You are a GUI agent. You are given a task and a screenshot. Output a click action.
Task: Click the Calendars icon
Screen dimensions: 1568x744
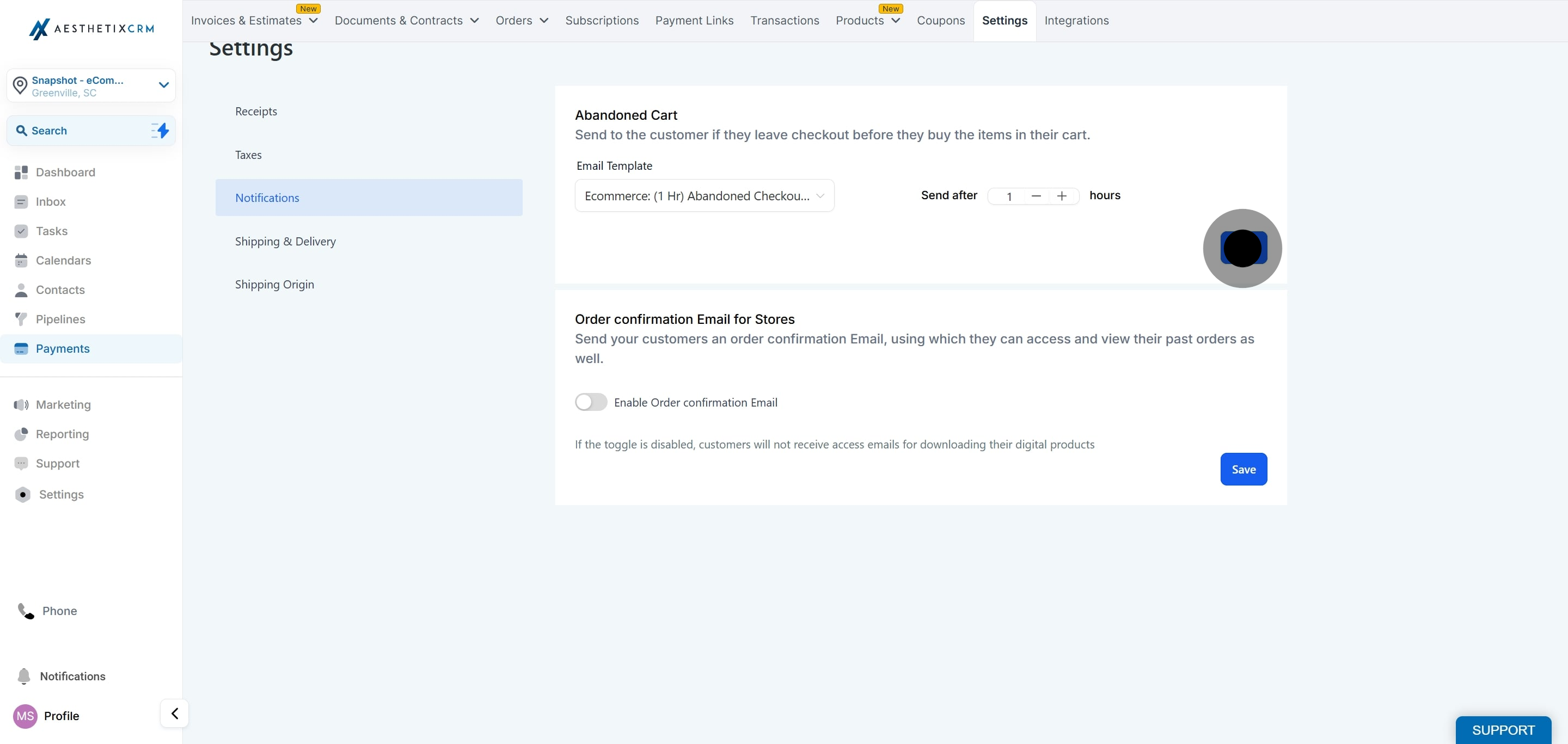pos(21,261)
